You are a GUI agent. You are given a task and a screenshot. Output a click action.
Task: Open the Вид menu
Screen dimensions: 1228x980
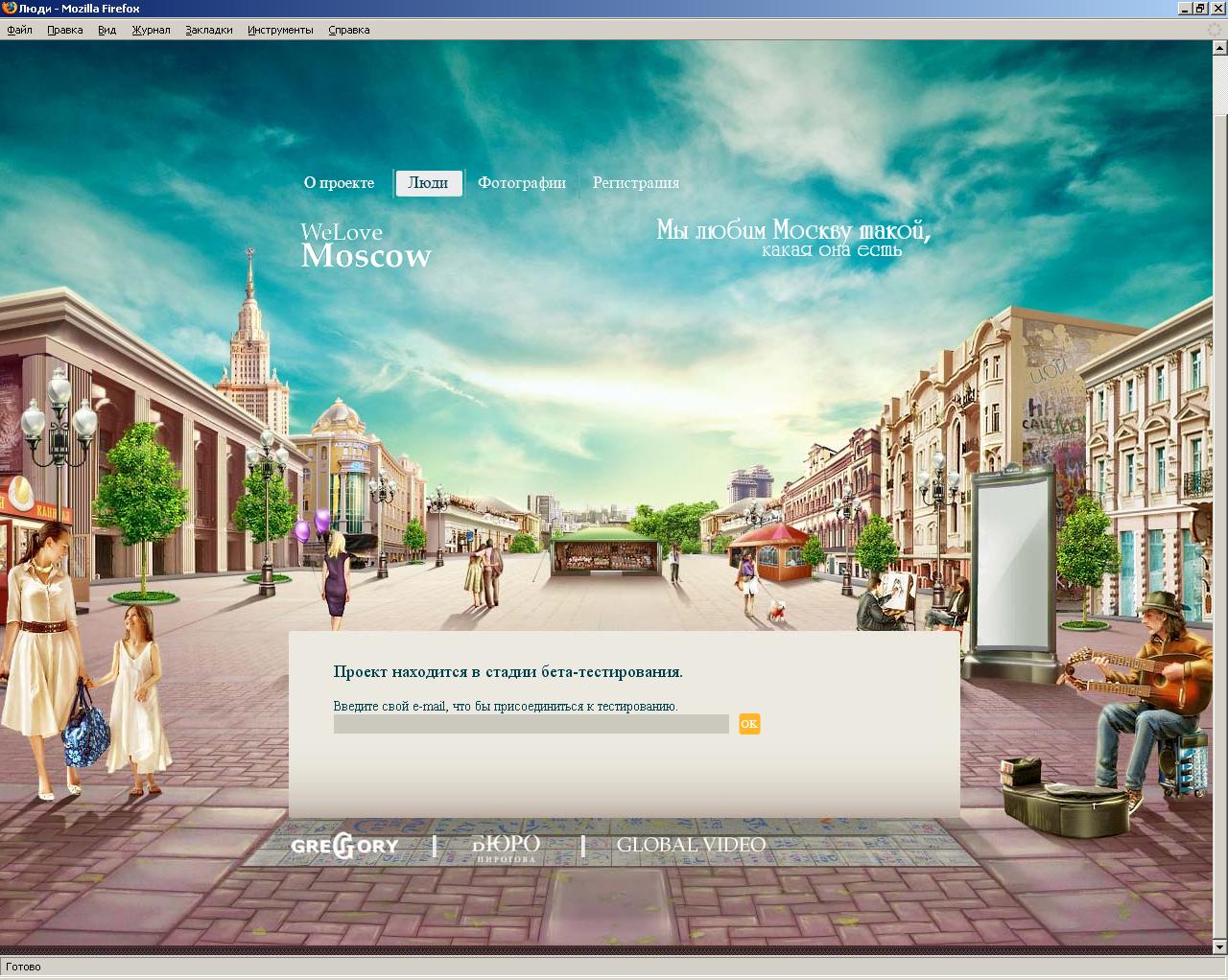106,30
